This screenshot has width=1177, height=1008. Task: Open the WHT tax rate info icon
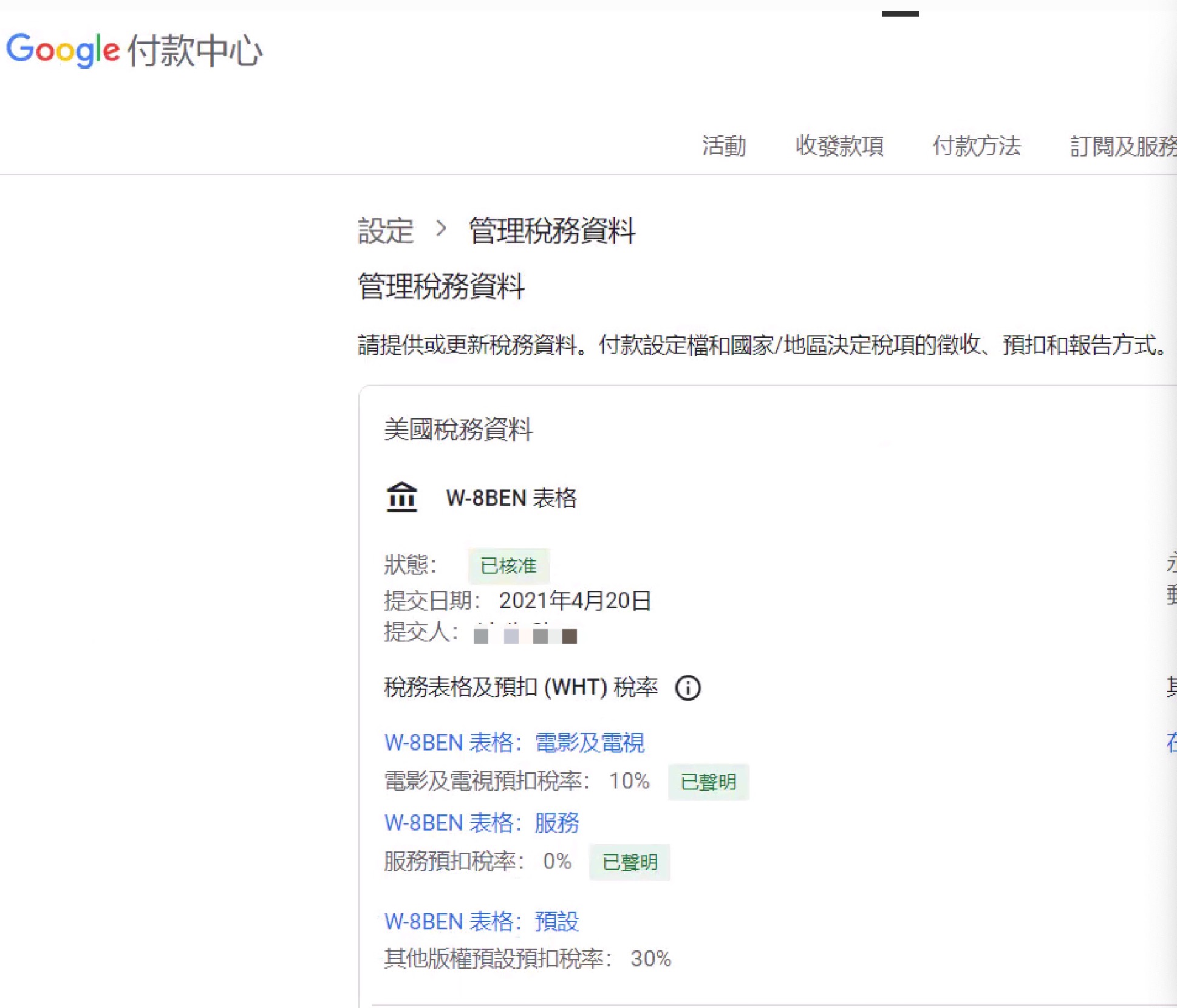coord(688,688)
